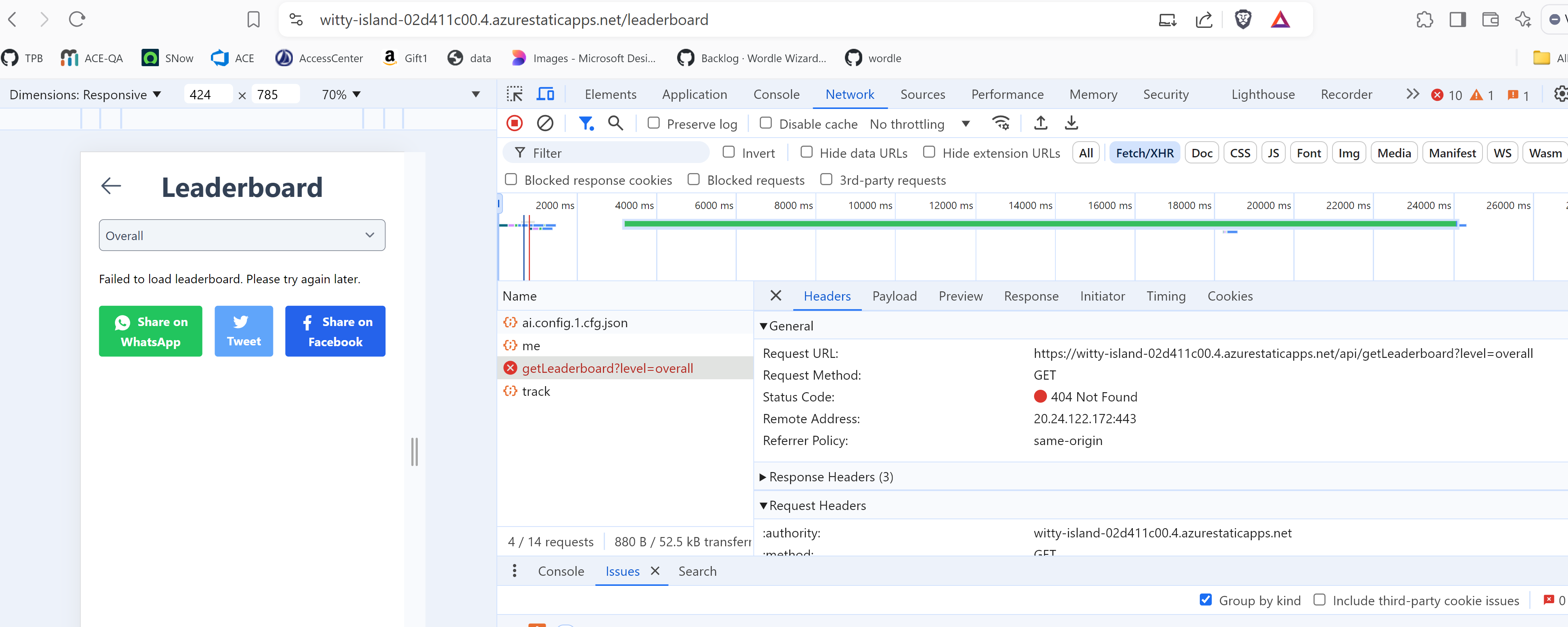Toggle the browser sidebar panel icon
Image resolution: width=1568 pixels, height=627 pixels.
[x=1457, y=19]
